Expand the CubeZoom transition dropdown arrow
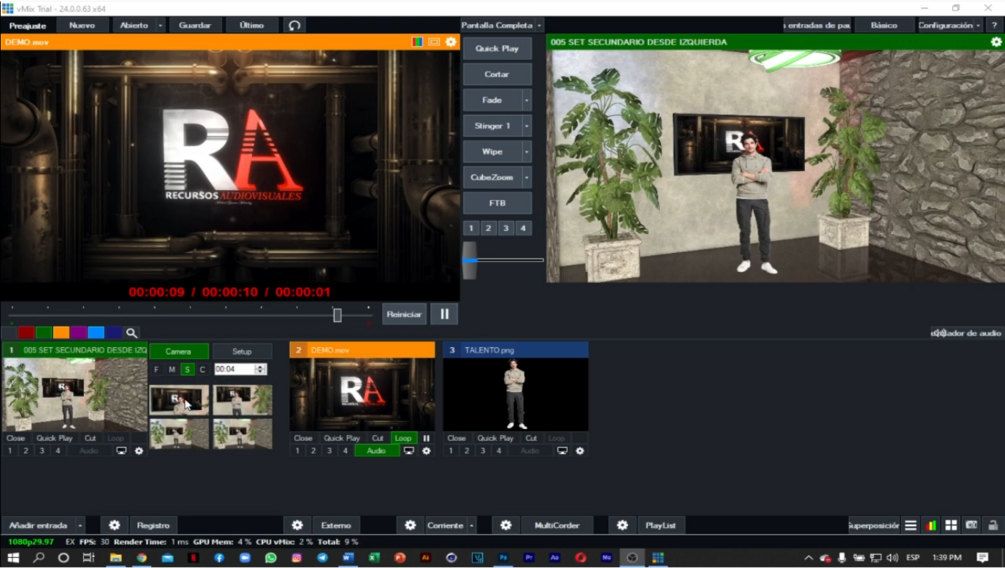The image size is (1005, 568). pyautogui.click(x=527, y=178)
